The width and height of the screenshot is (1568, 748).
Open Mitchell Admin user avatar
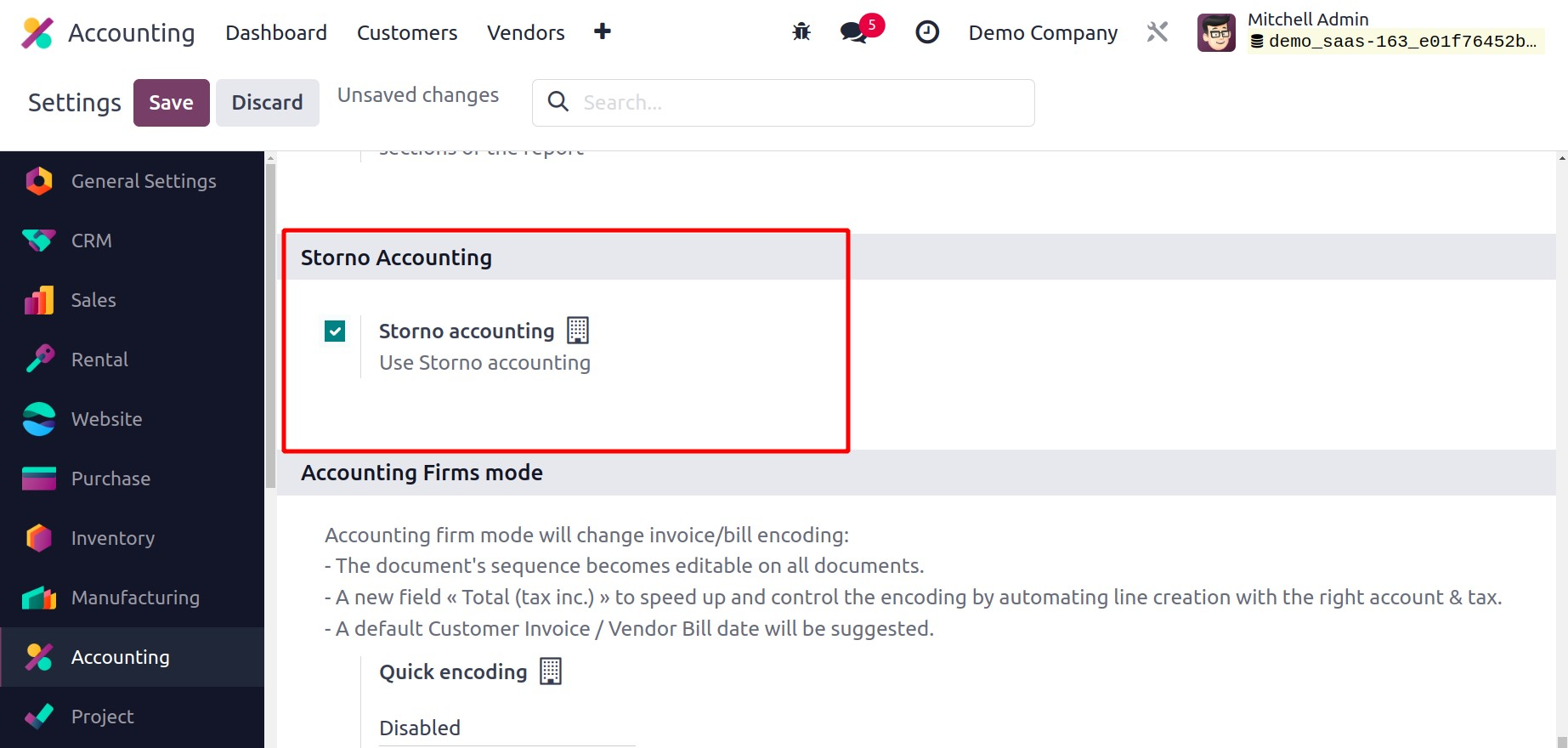coord(1216,33)
